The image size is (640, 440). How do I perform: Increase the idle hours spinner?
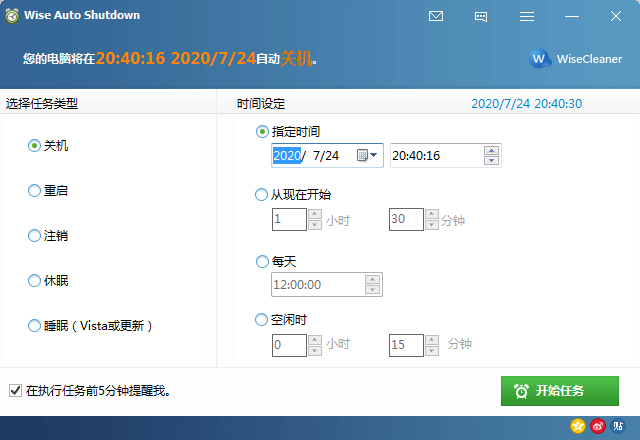(315, 340)
